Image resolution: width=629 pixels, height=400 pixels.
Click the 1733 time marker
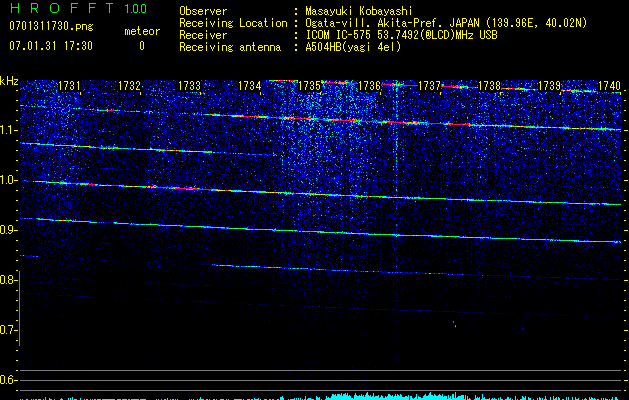(x=190, y=87)
